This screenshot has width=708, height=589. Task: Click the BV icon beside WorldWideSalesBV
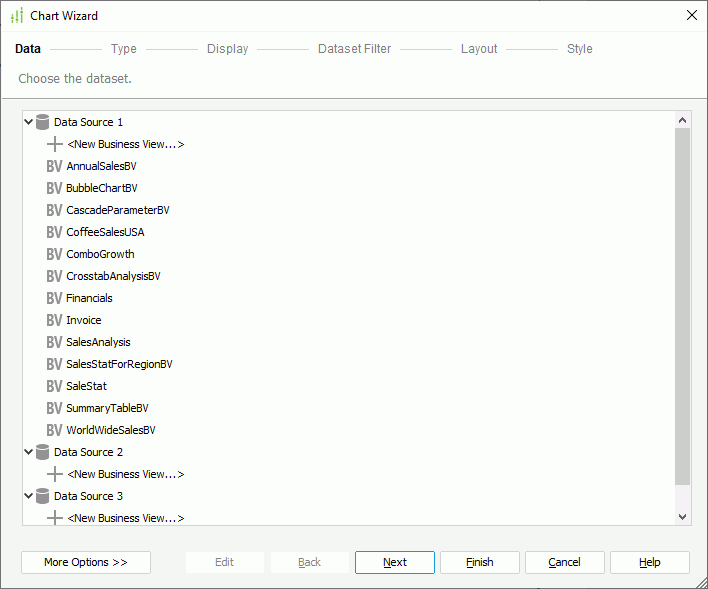click(54, 430)
